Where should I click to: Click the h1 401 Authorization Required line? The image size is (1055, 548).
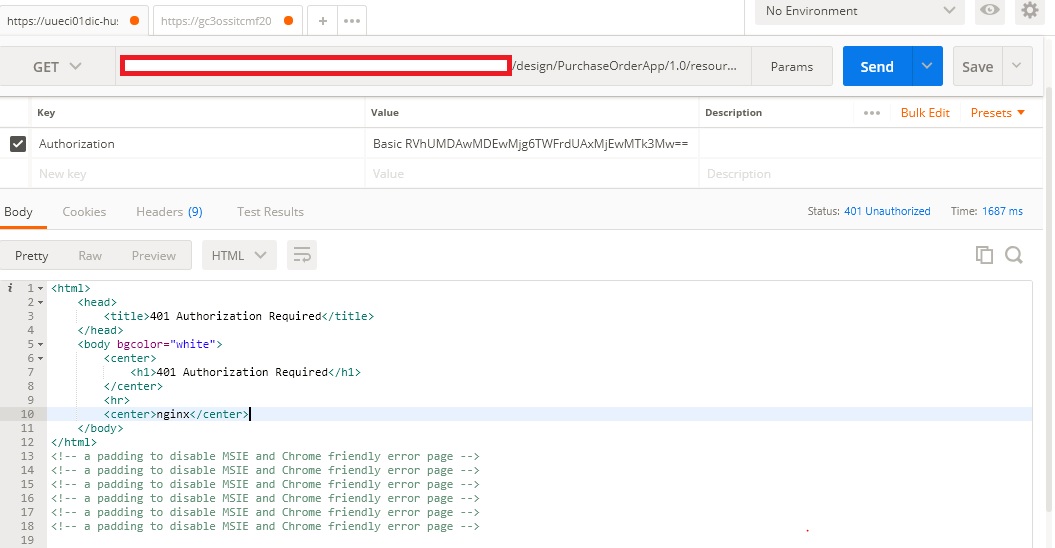(x=246, y=372)
